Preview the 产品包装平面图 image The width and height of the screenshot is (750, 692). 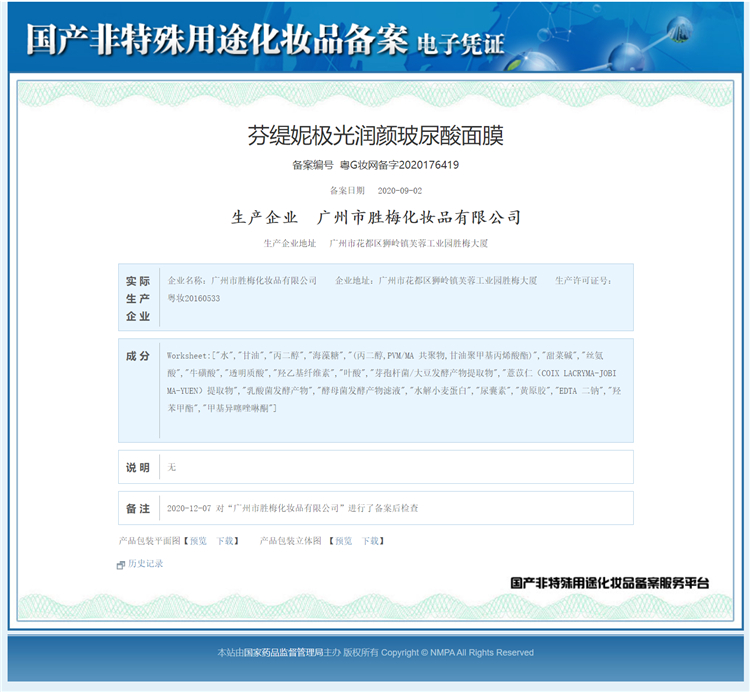[x=198, y=540]
